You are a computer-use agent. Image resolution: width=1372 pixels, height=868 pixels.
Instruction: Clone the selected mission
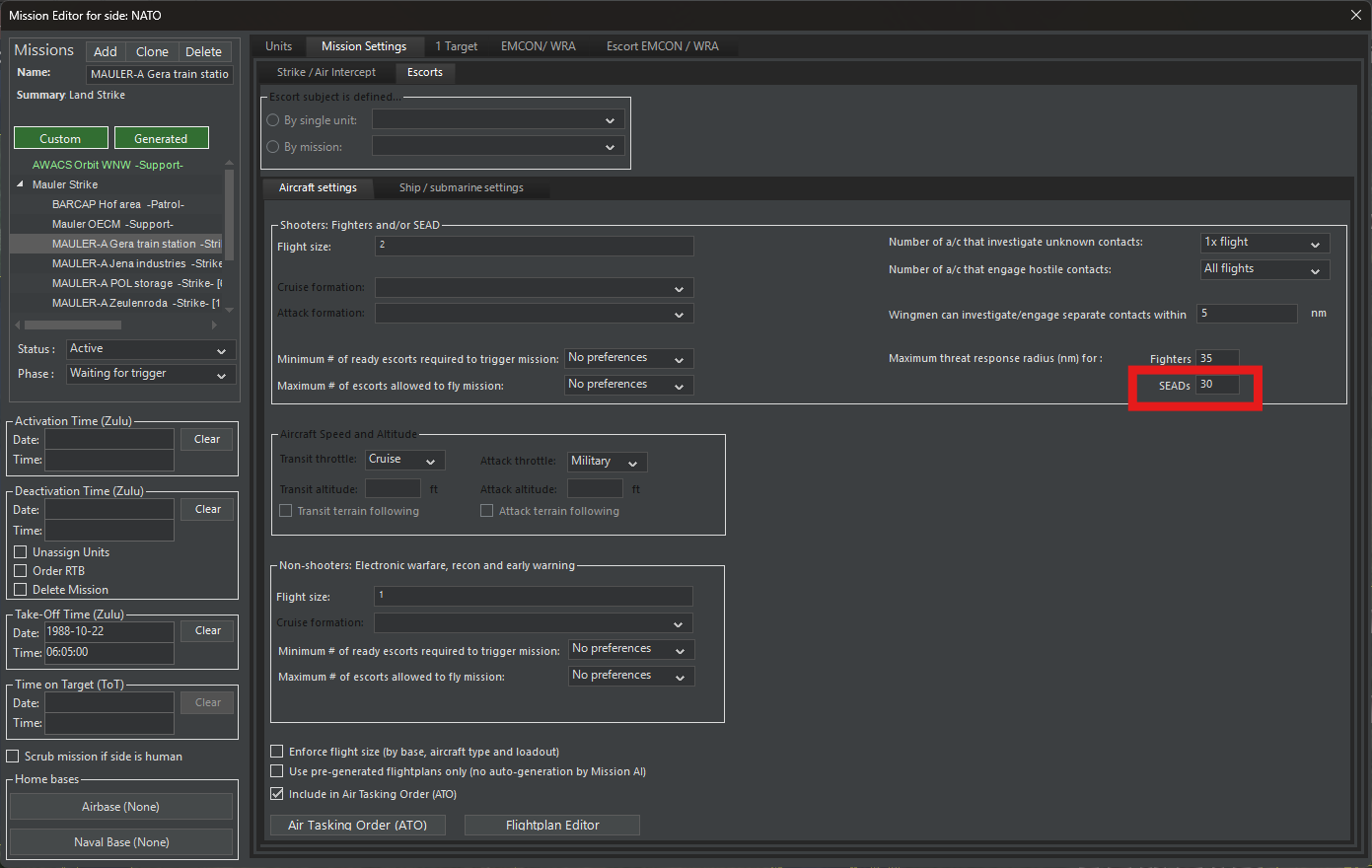point(152,51)
